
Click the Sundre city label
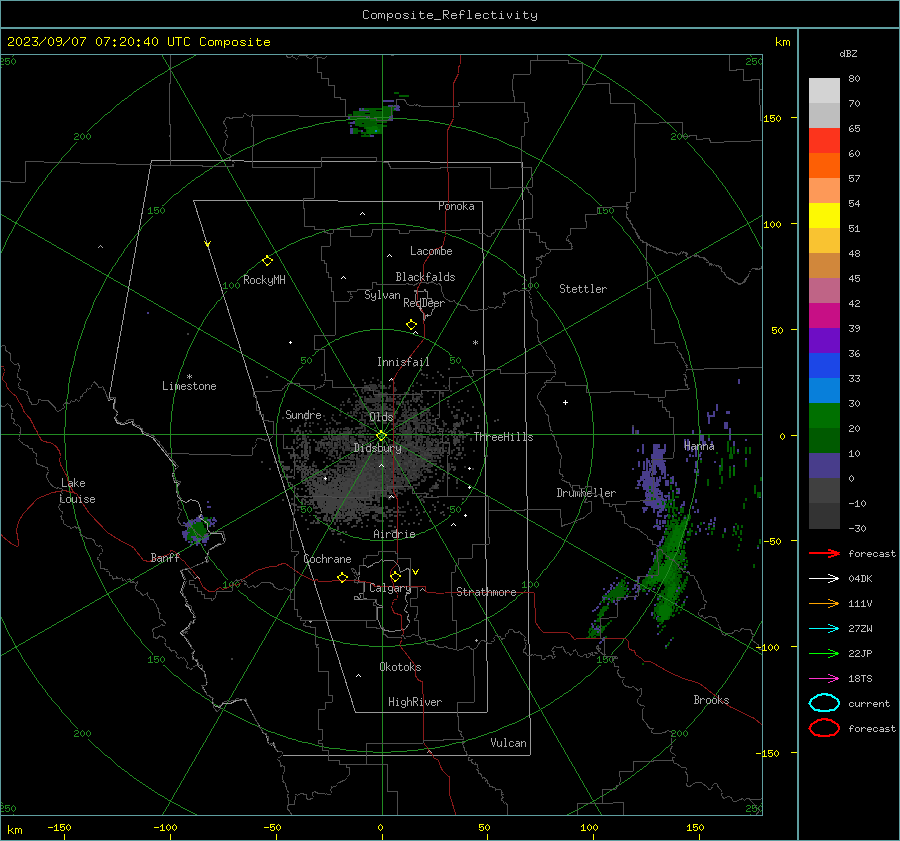point(303,415)
